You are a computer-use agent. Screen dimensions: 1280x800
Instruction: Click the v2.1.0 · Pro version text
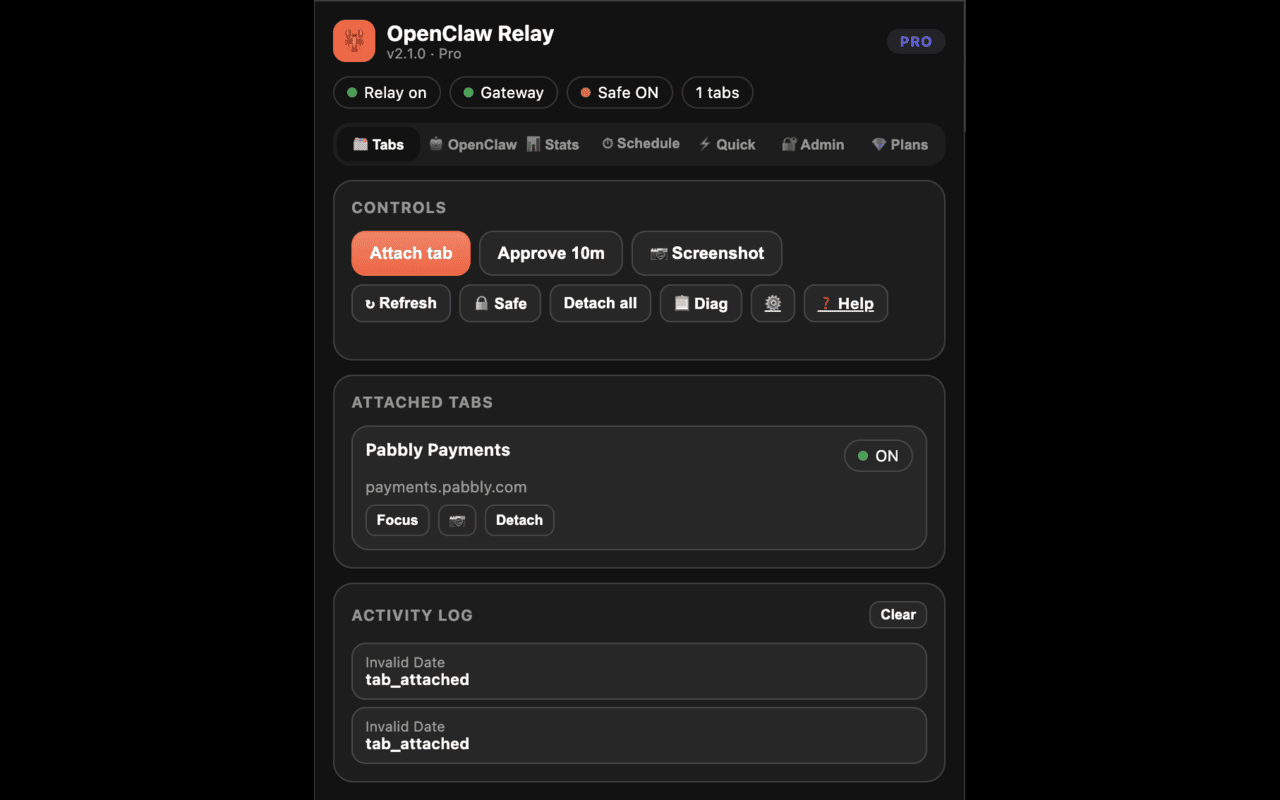[x=424, y=54]
